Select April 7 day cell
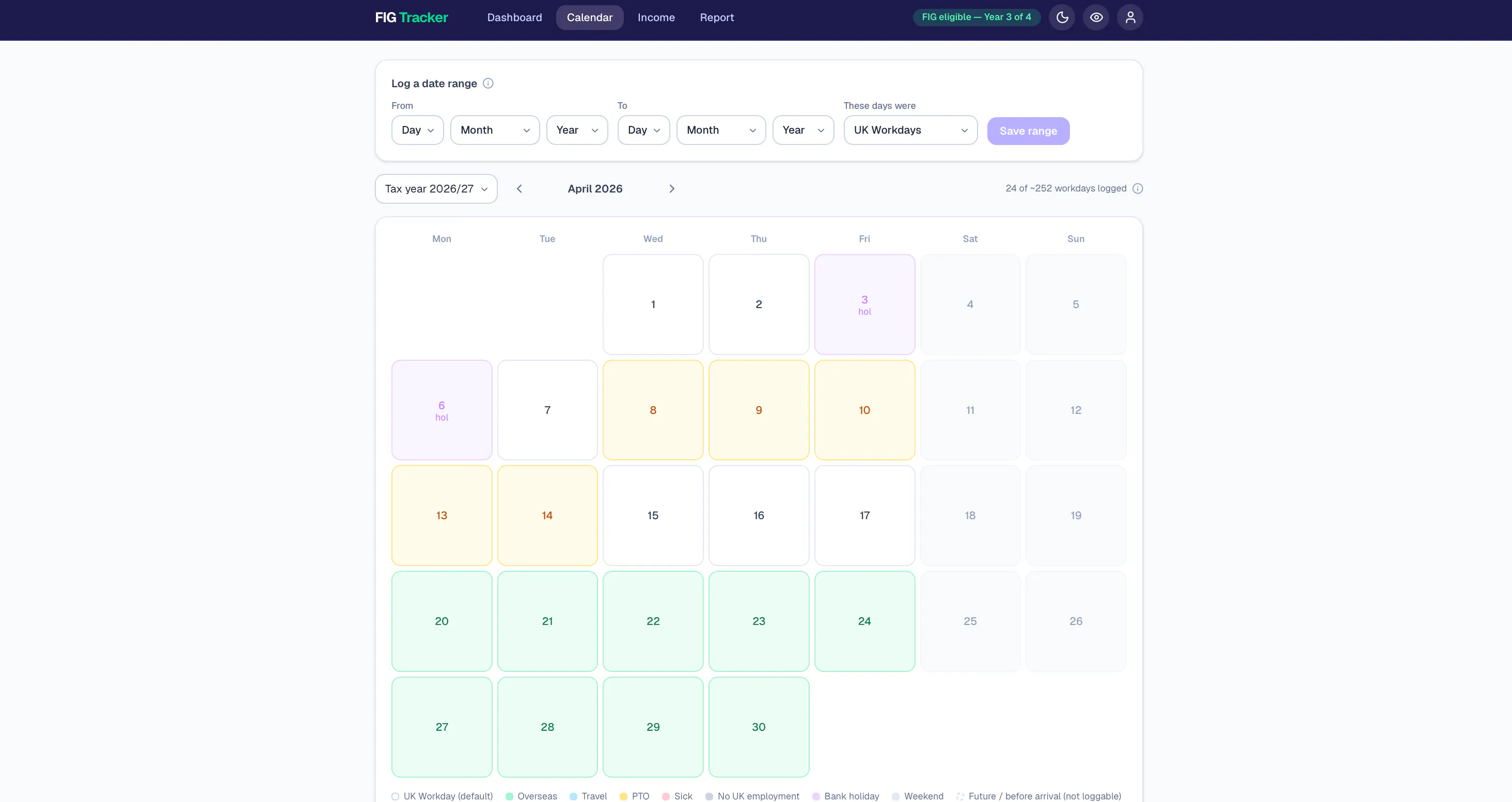Image resolution: width=1512 pixels, height=802 pixels. (547, 410)
